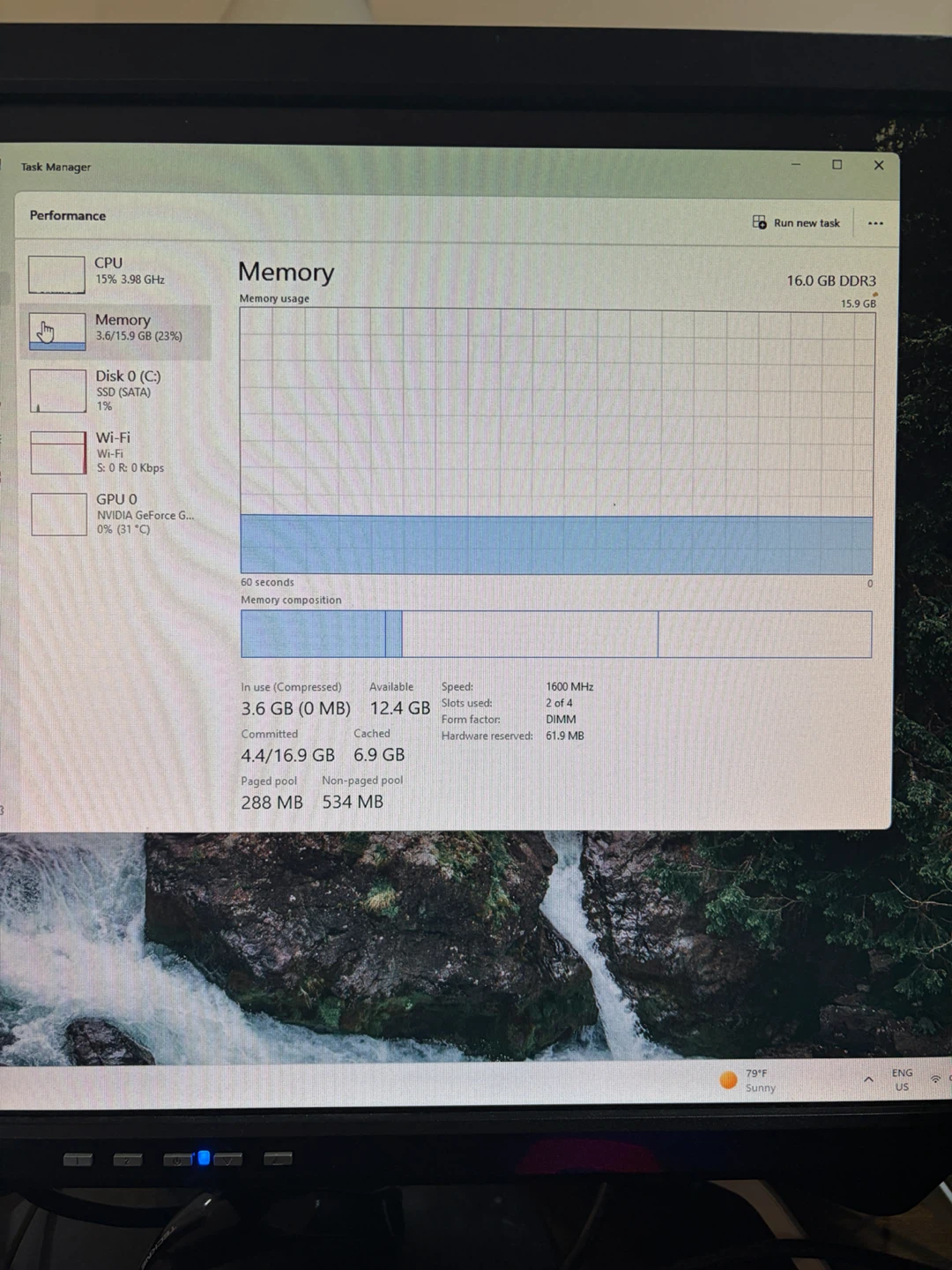Click the ENG US language indicator
The height and width of the screenshot is (1270, 952).
tap(902, 1079)
